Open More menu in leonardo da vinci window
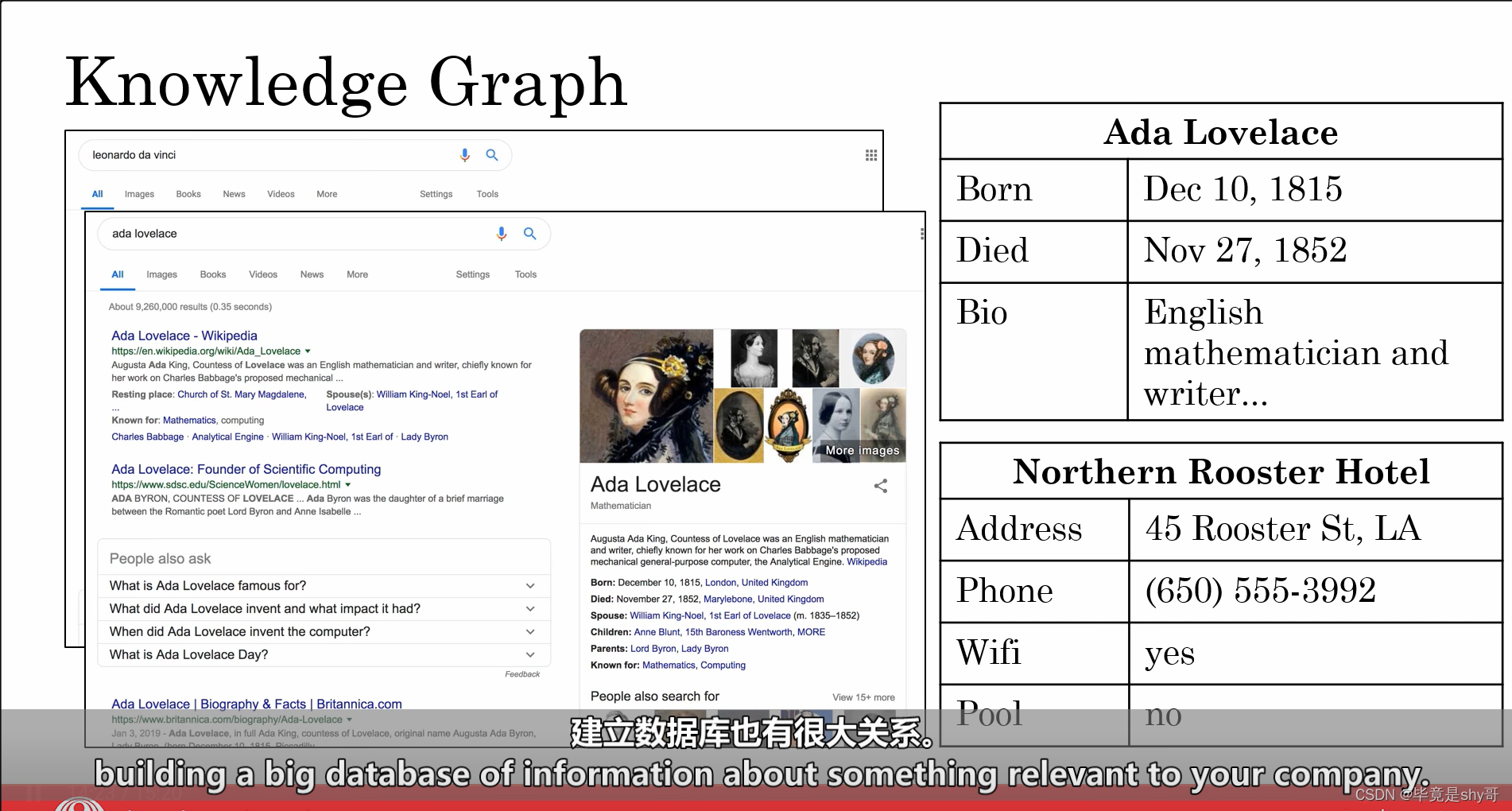Screen dimensions: 1512x811 click(327, 194)
